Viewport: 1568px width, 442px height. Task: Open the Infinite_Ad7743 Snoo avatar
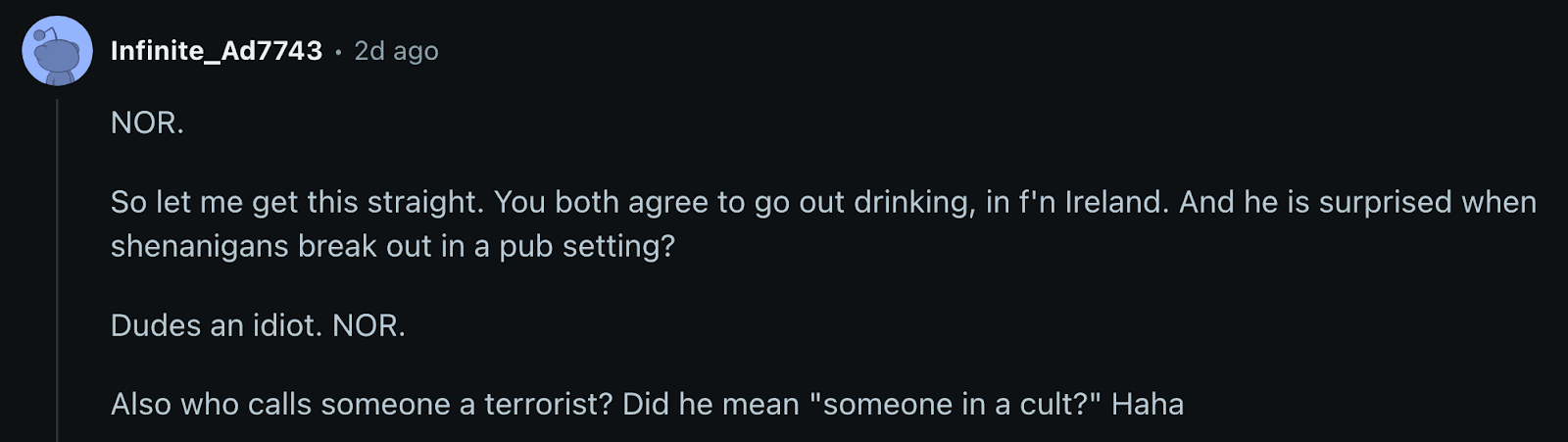(x=57, y=51)
